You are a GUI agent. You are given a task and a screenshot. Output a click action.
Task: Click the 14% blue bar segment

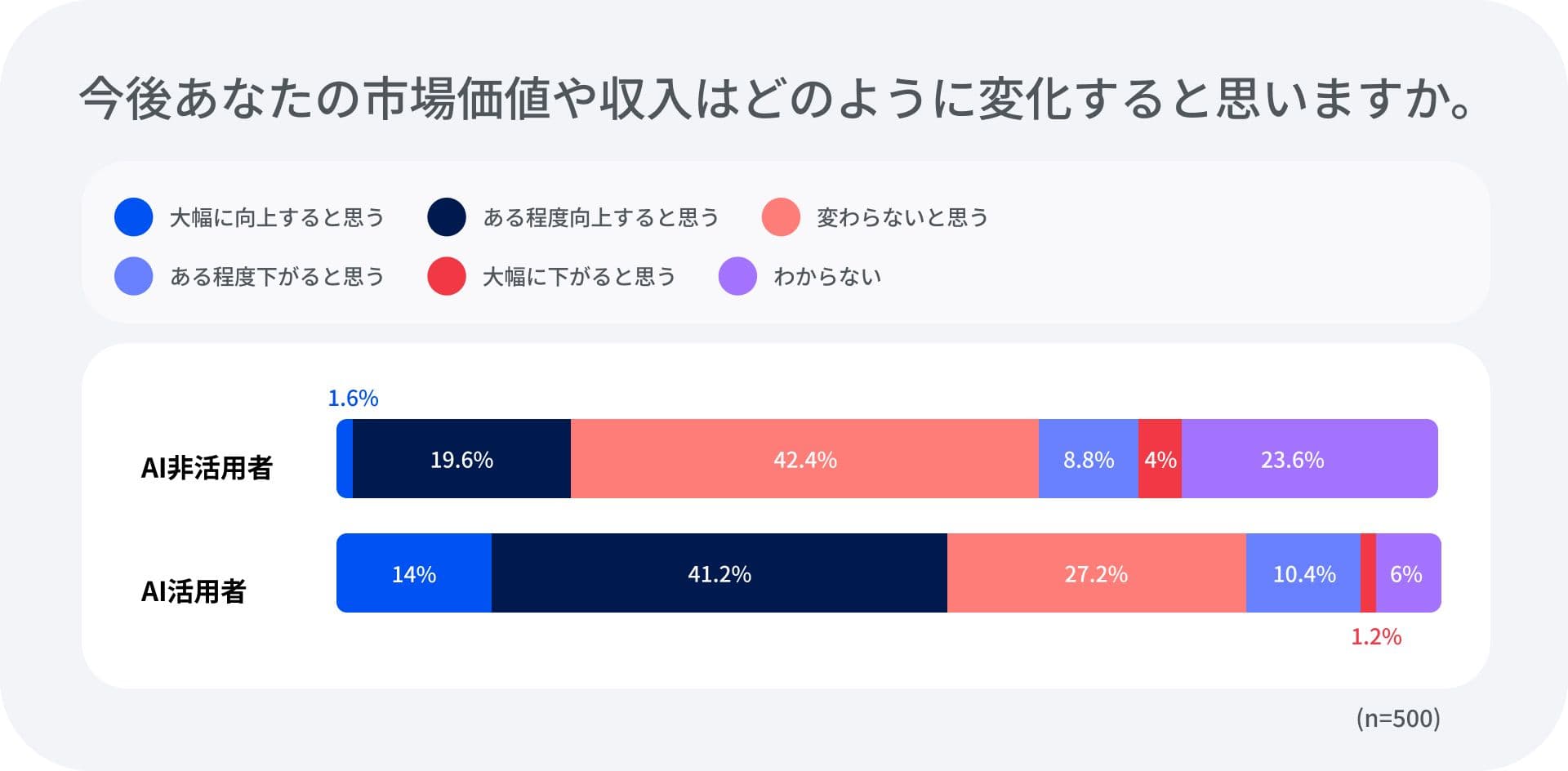coord(414,573)
